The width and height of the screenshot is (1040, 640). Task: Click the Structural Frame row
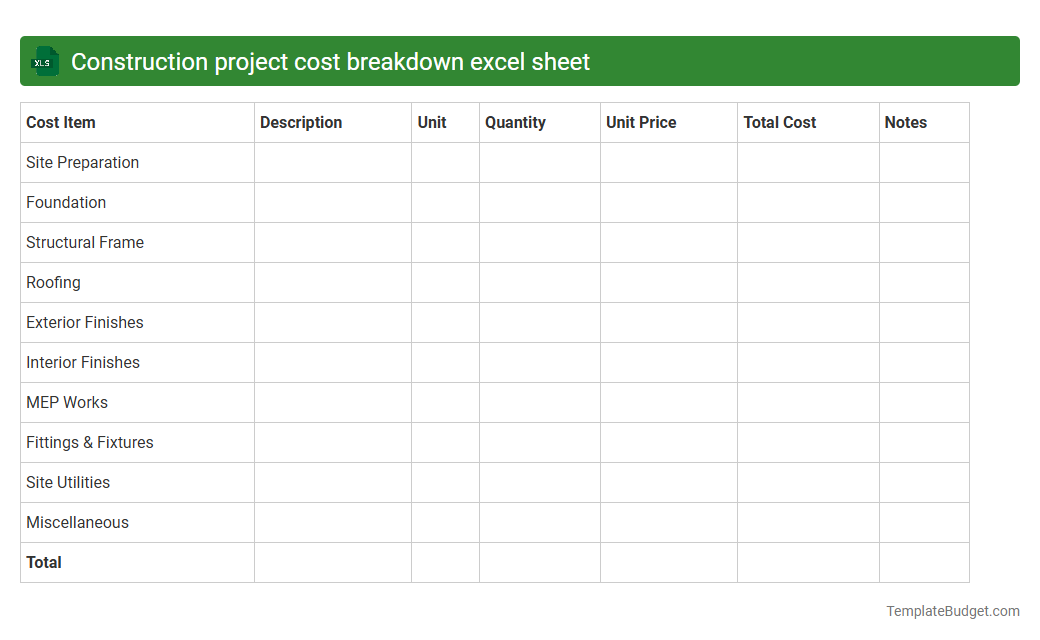[x=85, y=242]
